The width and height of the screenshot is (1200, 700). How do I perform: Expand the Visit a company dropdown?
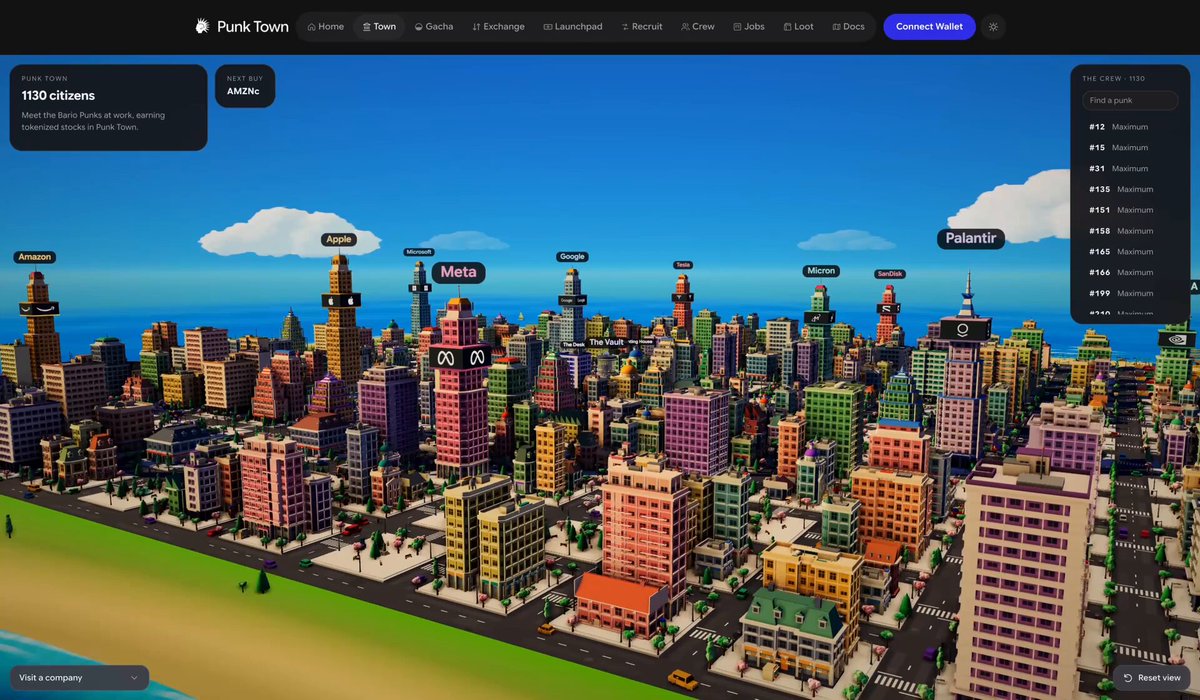click(79, 678)
